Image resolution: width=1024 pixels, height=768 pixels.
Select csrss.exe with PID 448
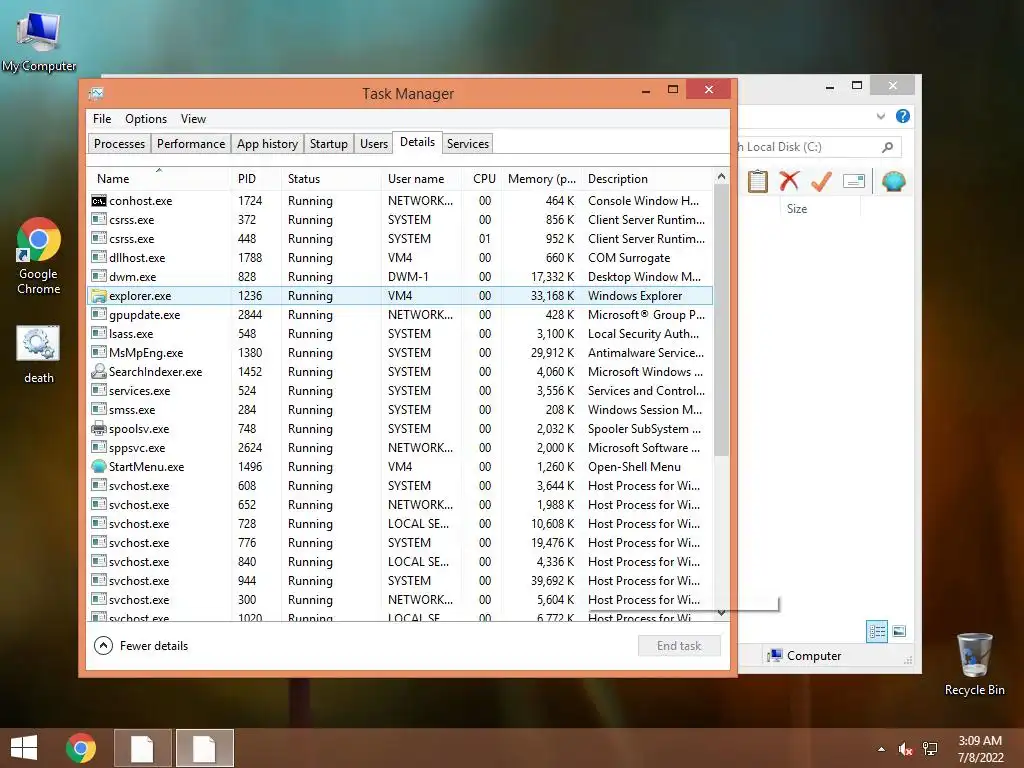[x=400, y=239]
